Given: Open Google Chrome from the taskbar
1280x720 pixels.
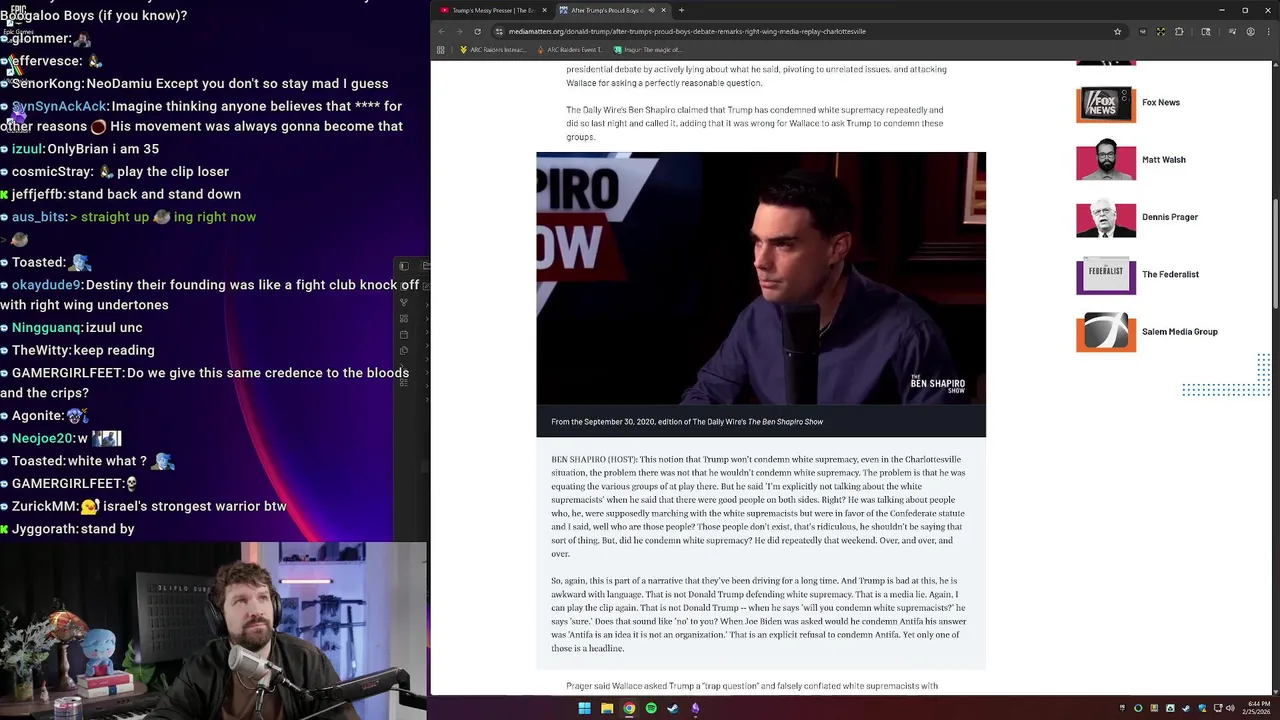Looking at the screenshot, I should (x=629, y=708).
